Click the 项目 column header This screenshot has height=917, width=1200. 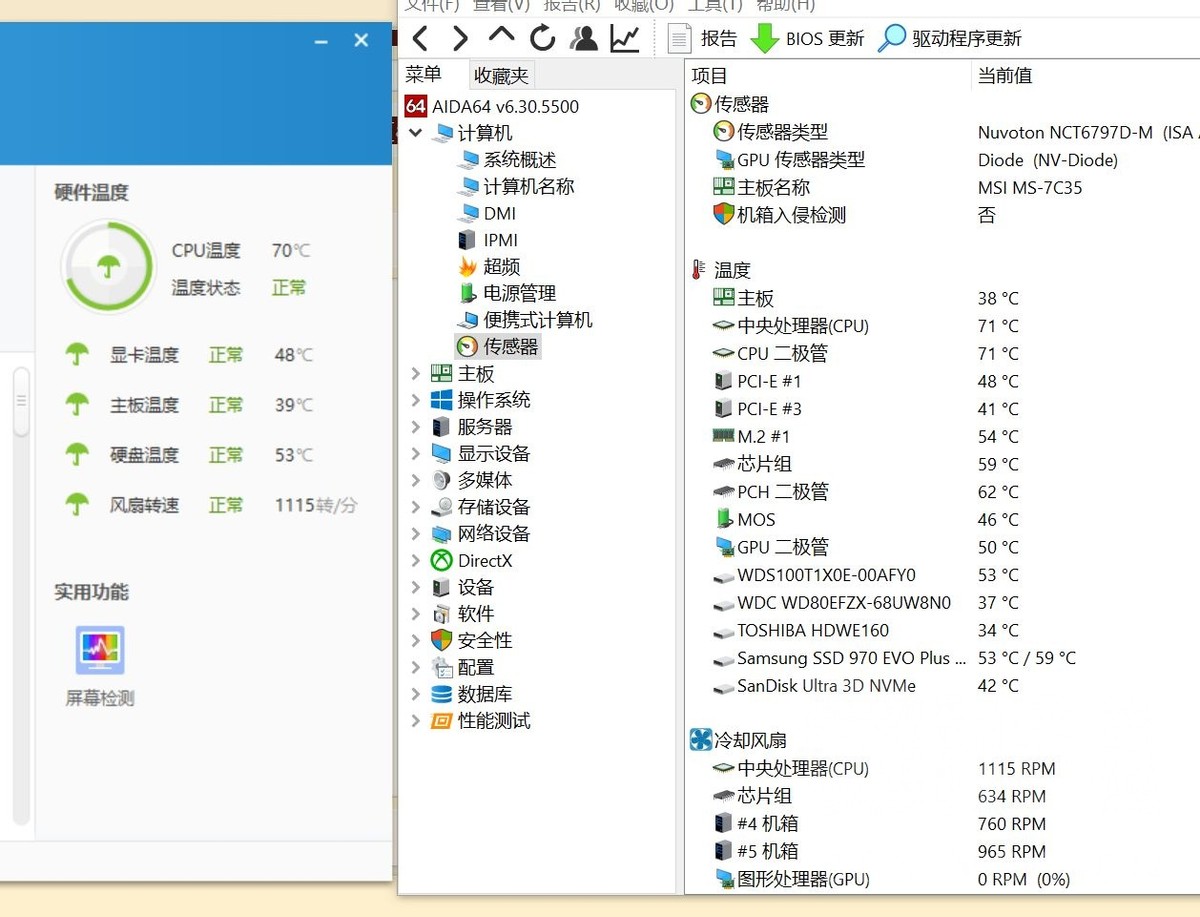(x=827, y=76)
